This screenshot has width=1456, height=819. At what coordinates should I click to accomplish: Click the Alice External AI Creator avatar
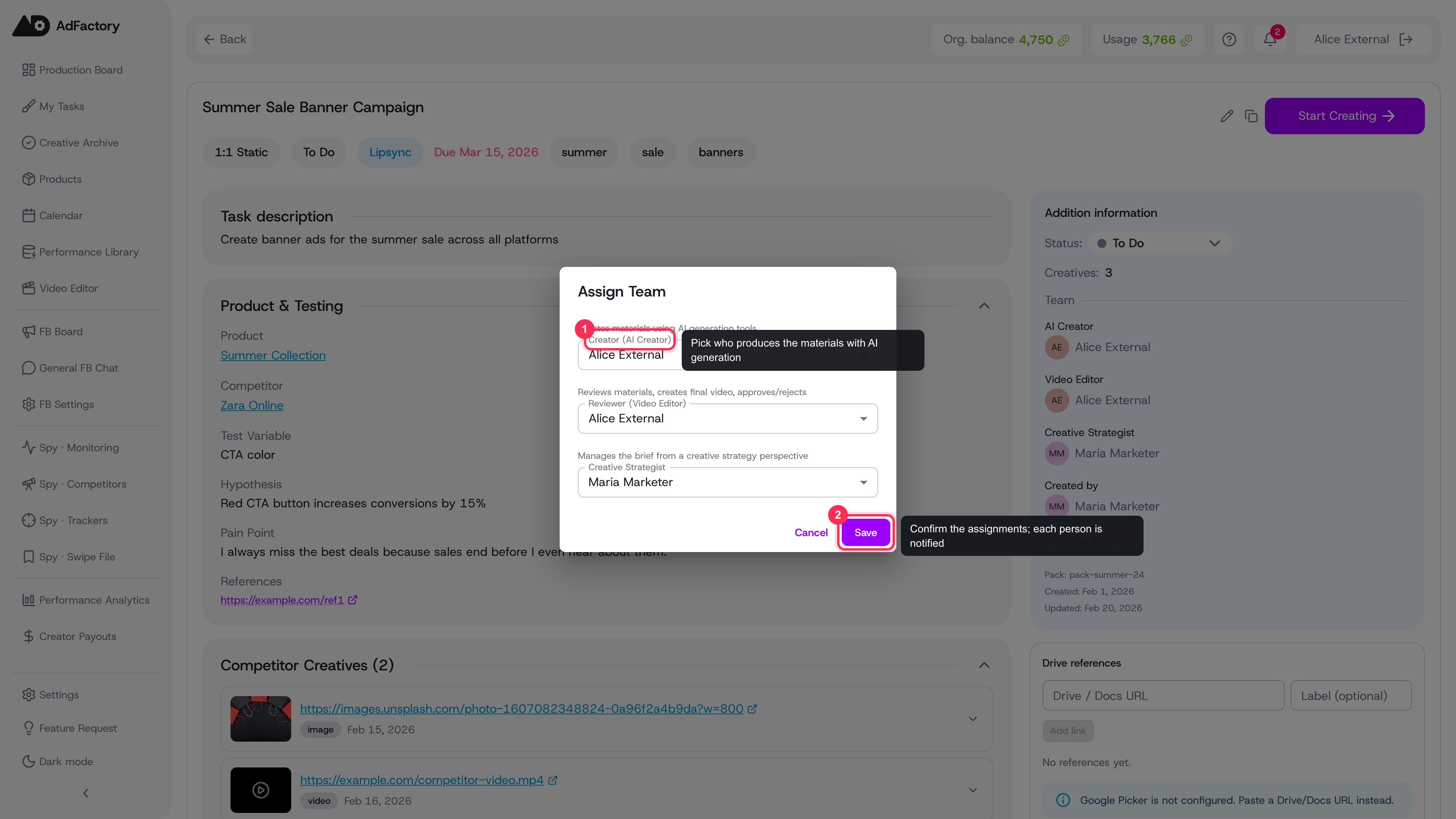pos(1056,348)
